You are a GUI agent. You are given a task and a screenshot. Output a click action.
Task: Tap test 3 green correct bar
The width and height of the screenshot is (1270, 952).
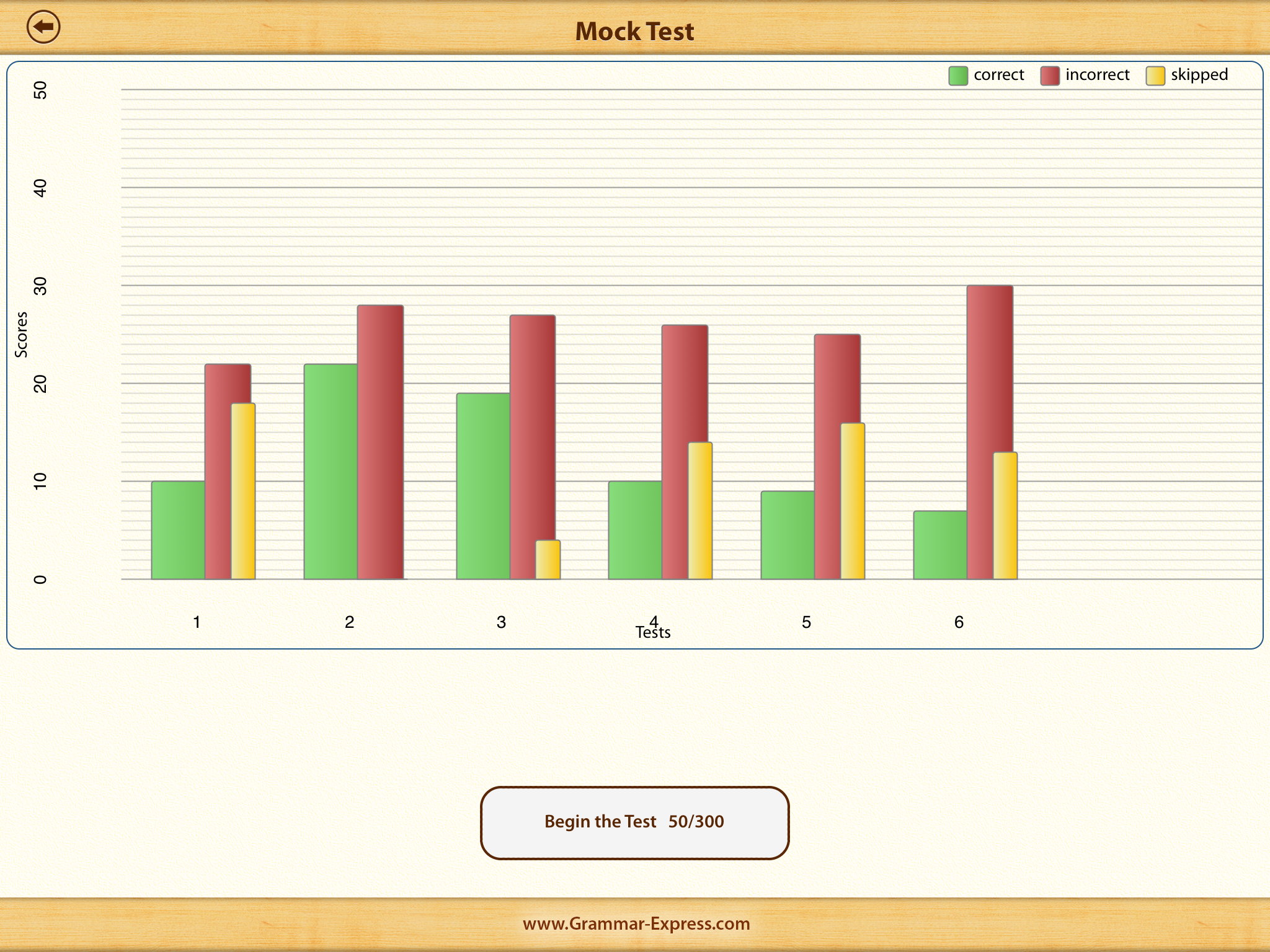click(483, 486)
